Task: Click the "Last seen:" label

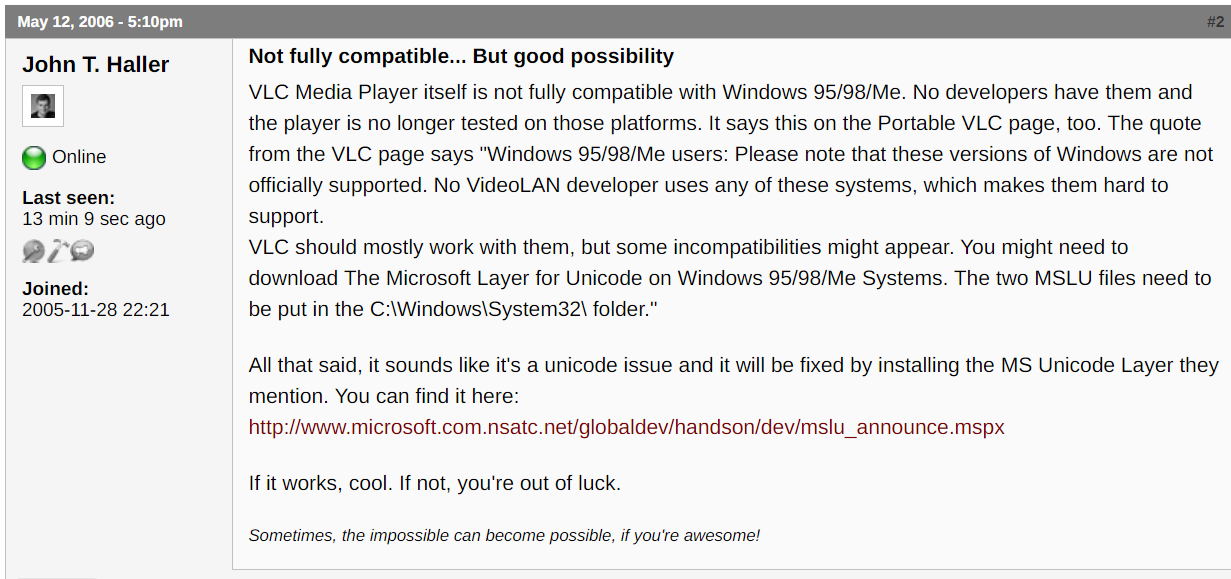Action: coord(68,198)
